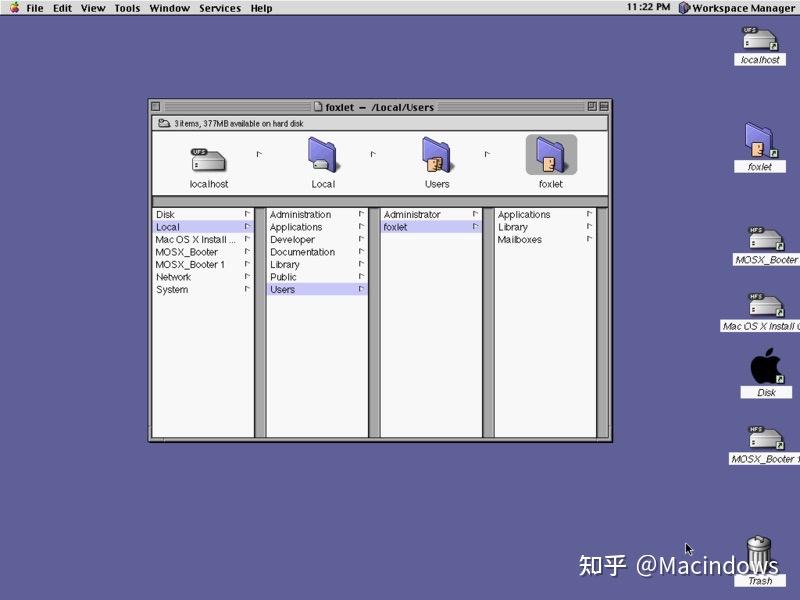This screenshot has height=600, width=800.
Task: Click the highlighted foxlet folder on the shelf
Action: tap(551, 153)
